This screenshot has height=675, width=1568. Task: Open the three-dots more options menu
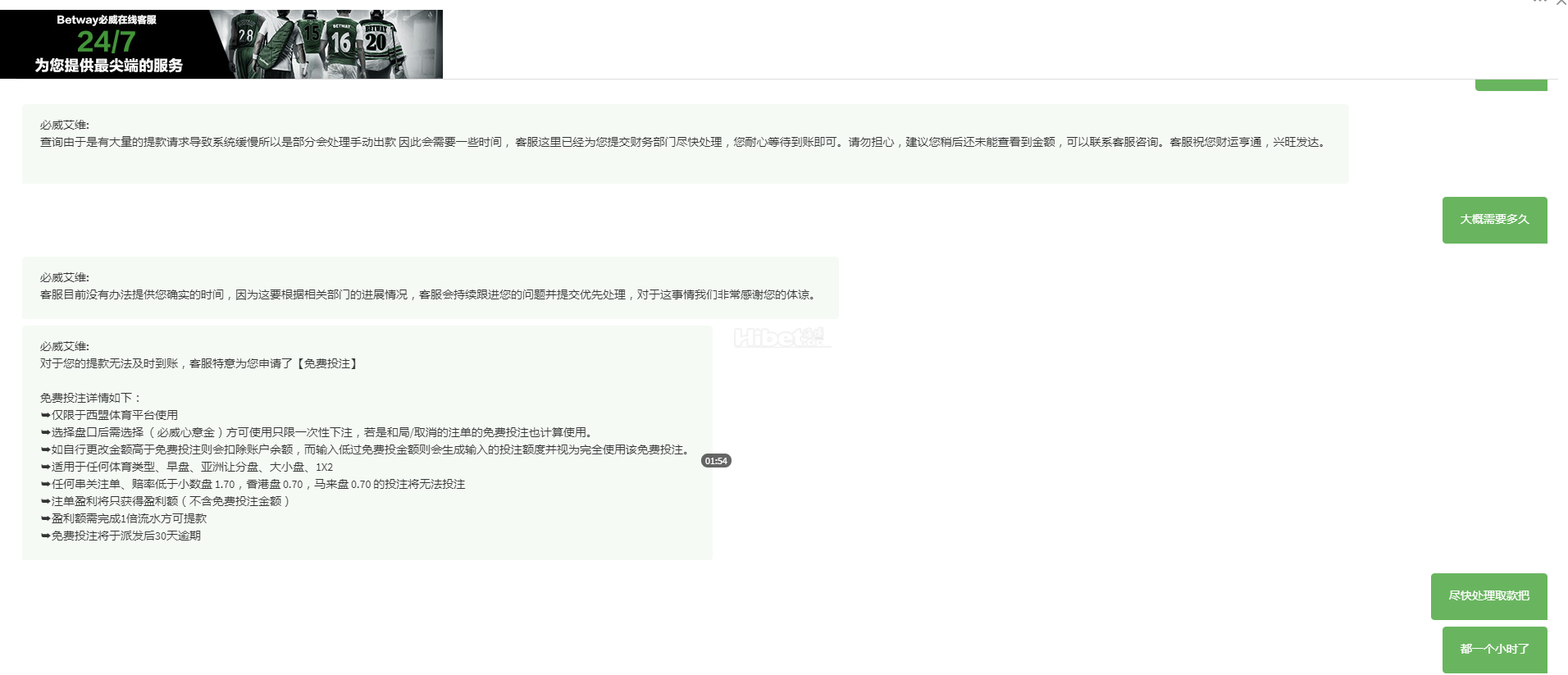1539,2
